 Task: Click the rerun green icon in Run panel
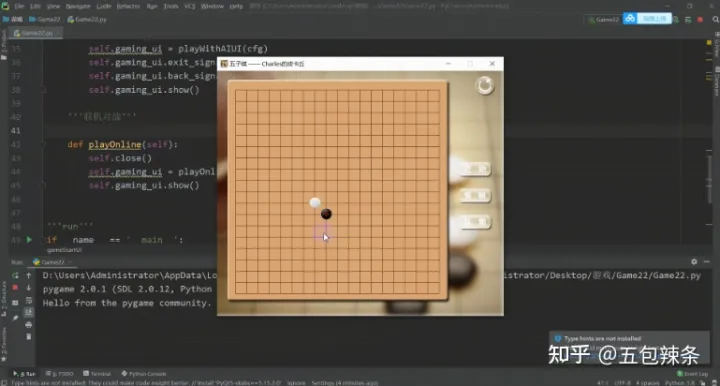tap(15, 275)
